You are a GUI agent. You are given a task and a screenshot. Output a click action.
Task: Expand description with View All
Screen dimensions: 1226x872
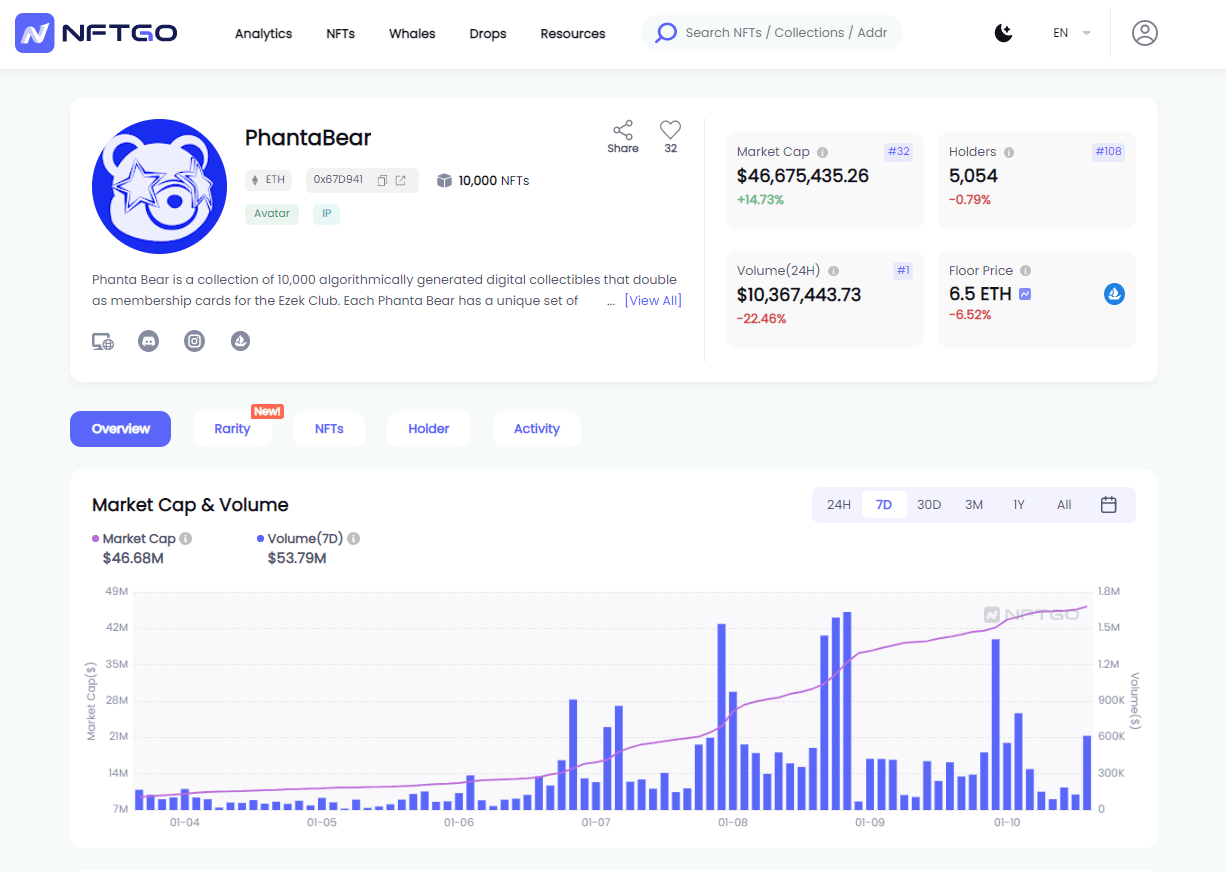click(652, 301)
